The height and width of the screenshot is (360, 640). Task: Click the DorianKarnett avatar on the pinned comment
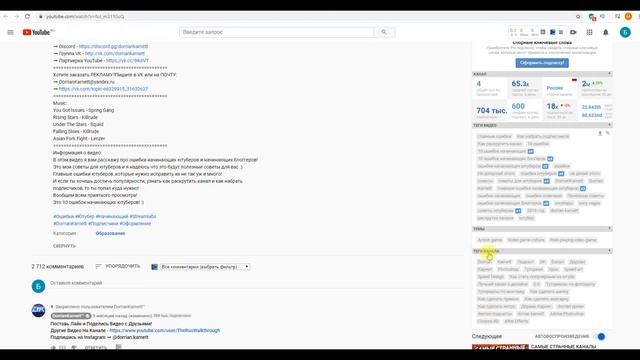coord(38,310)
